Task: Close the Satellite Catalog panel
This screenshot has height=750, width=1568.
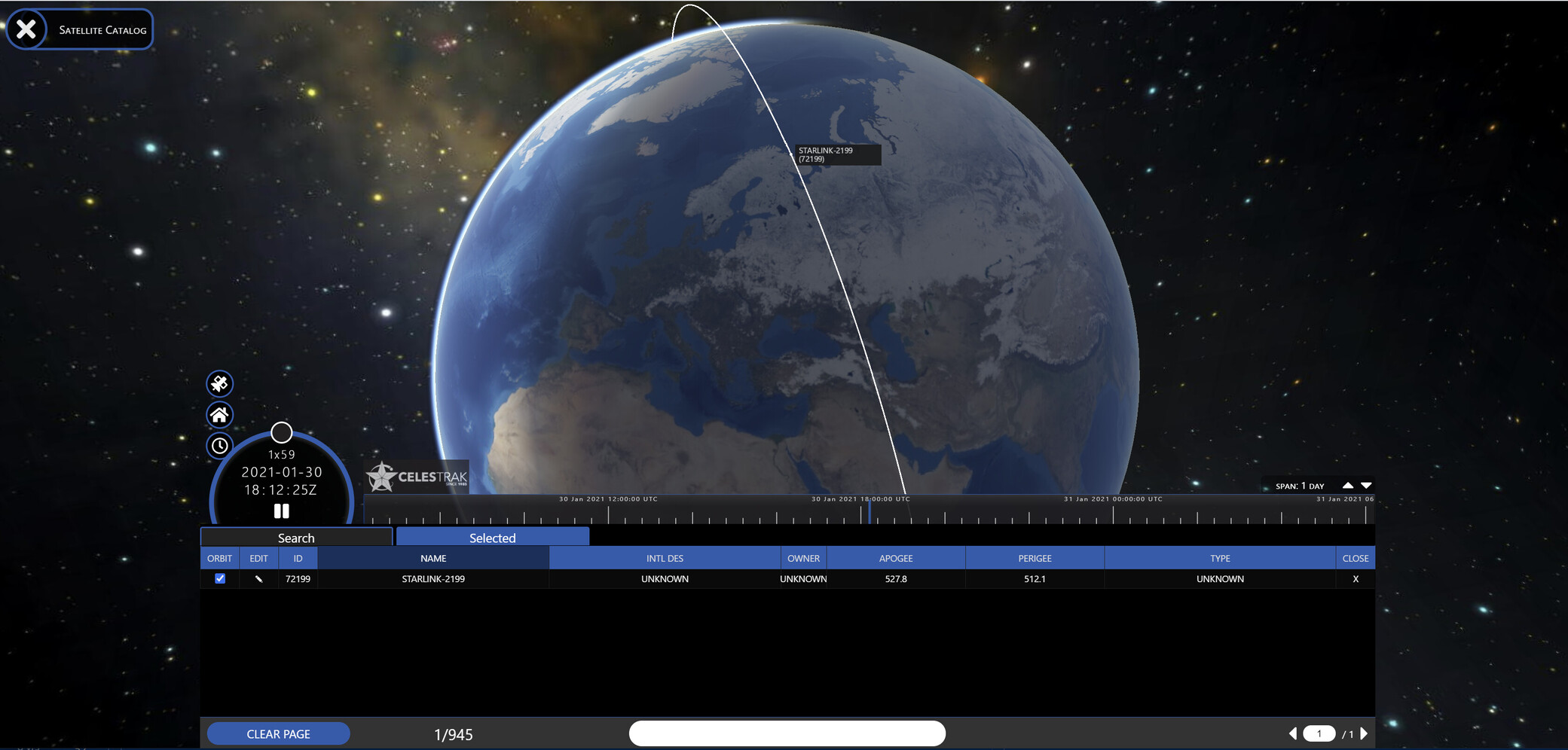Action: 26,29
